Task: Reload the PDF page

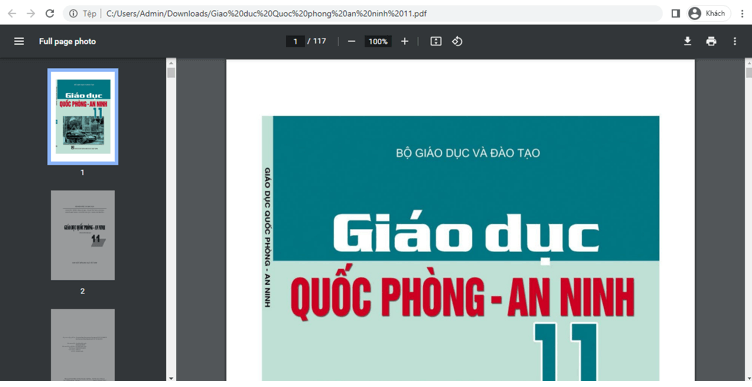Action: pyautogui.click(x=49, y=13)
